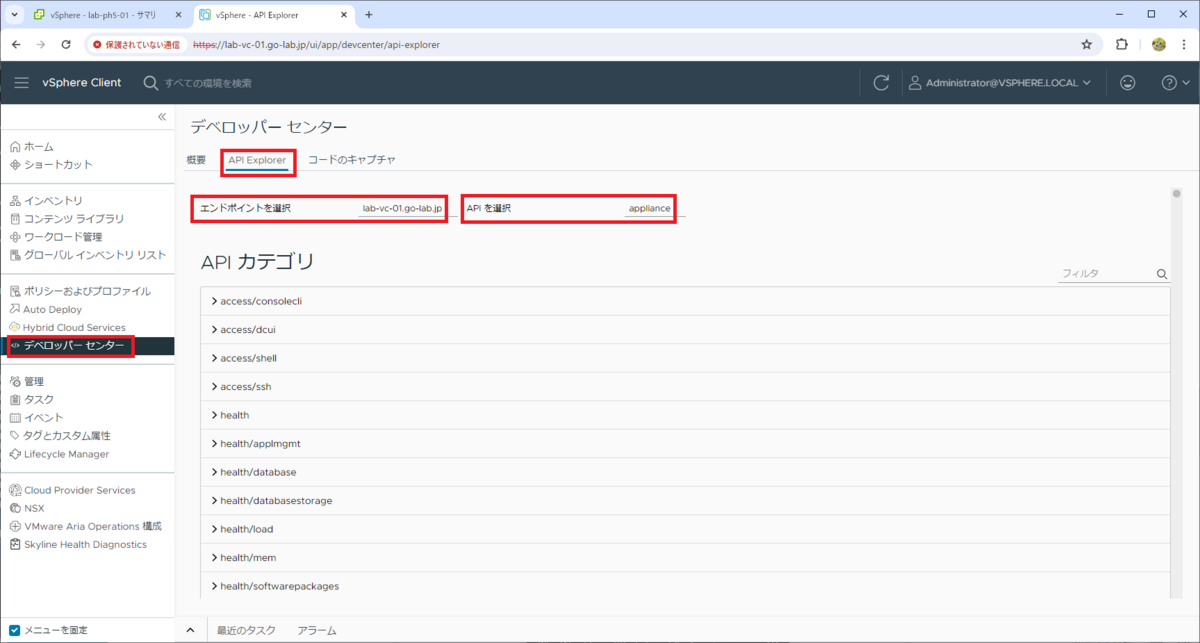This screenshot has width=1200, height=643.
Task: Open the 最近のタスク tab
Action: click(x=246, y=630)
